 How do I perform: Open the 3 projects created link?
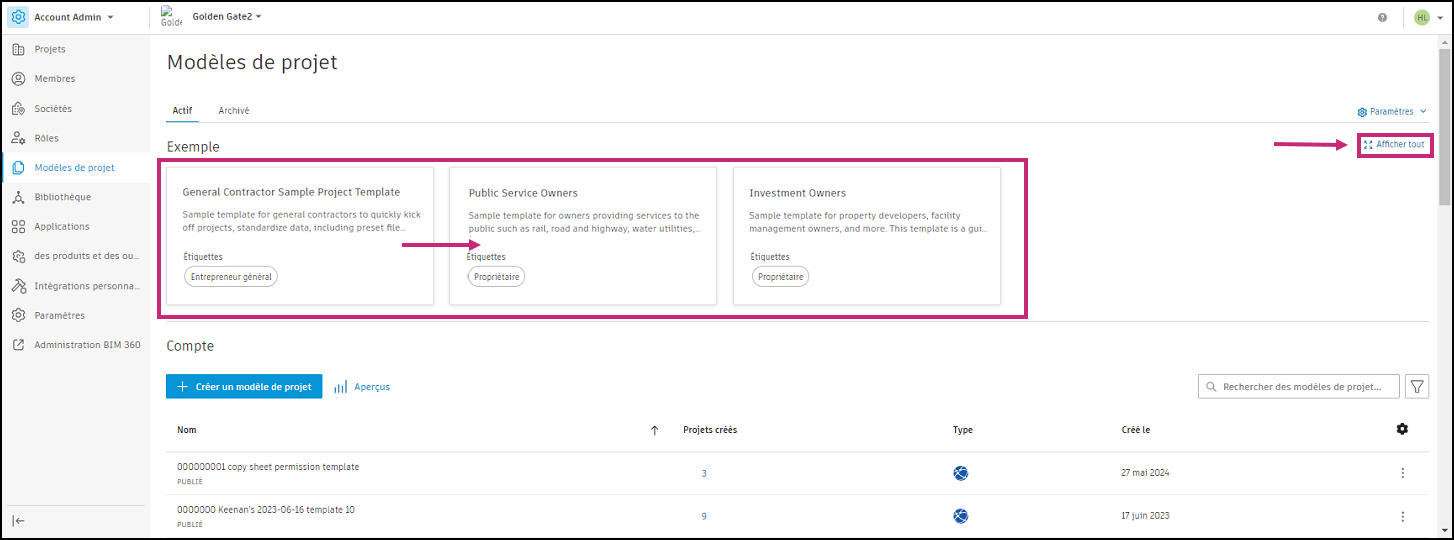[704, 473]
